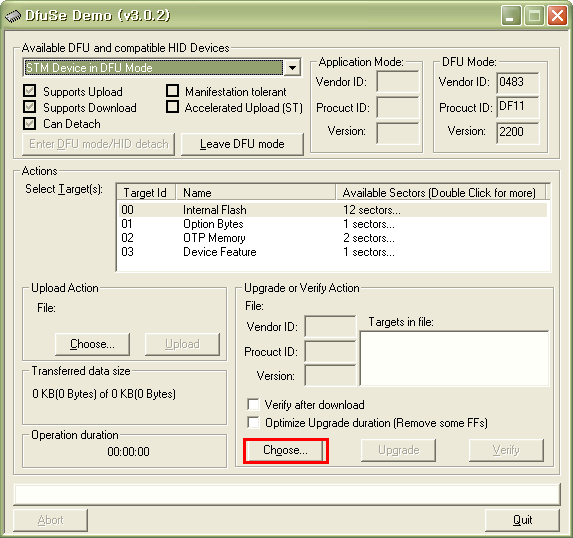Quit the application via Quit button
573x538 pixels.
pyautogui.click(x=523, y=520)
